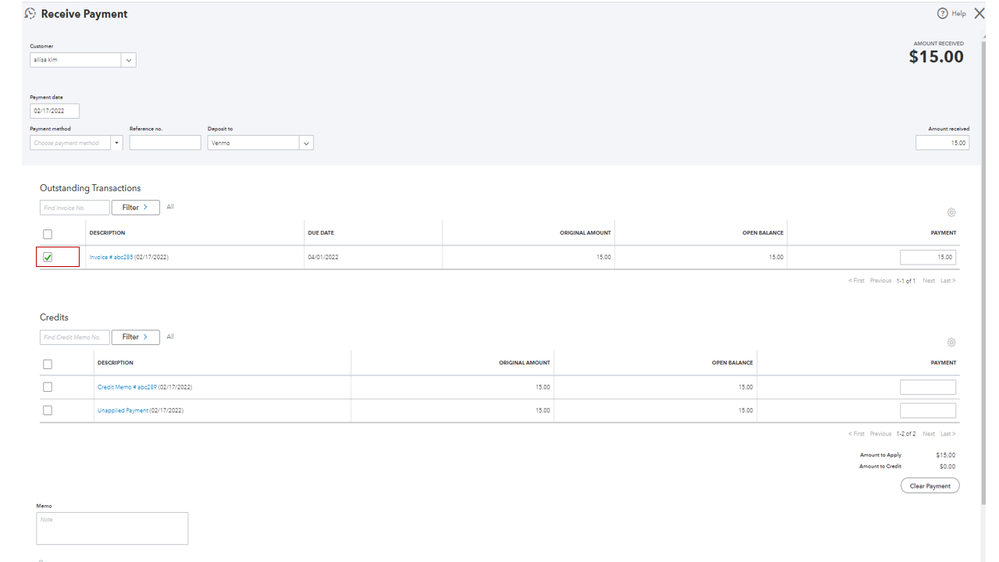Open the Credit Memo # abc289 link
Viewport: 999px width, 562px height.
pos(127,387)
